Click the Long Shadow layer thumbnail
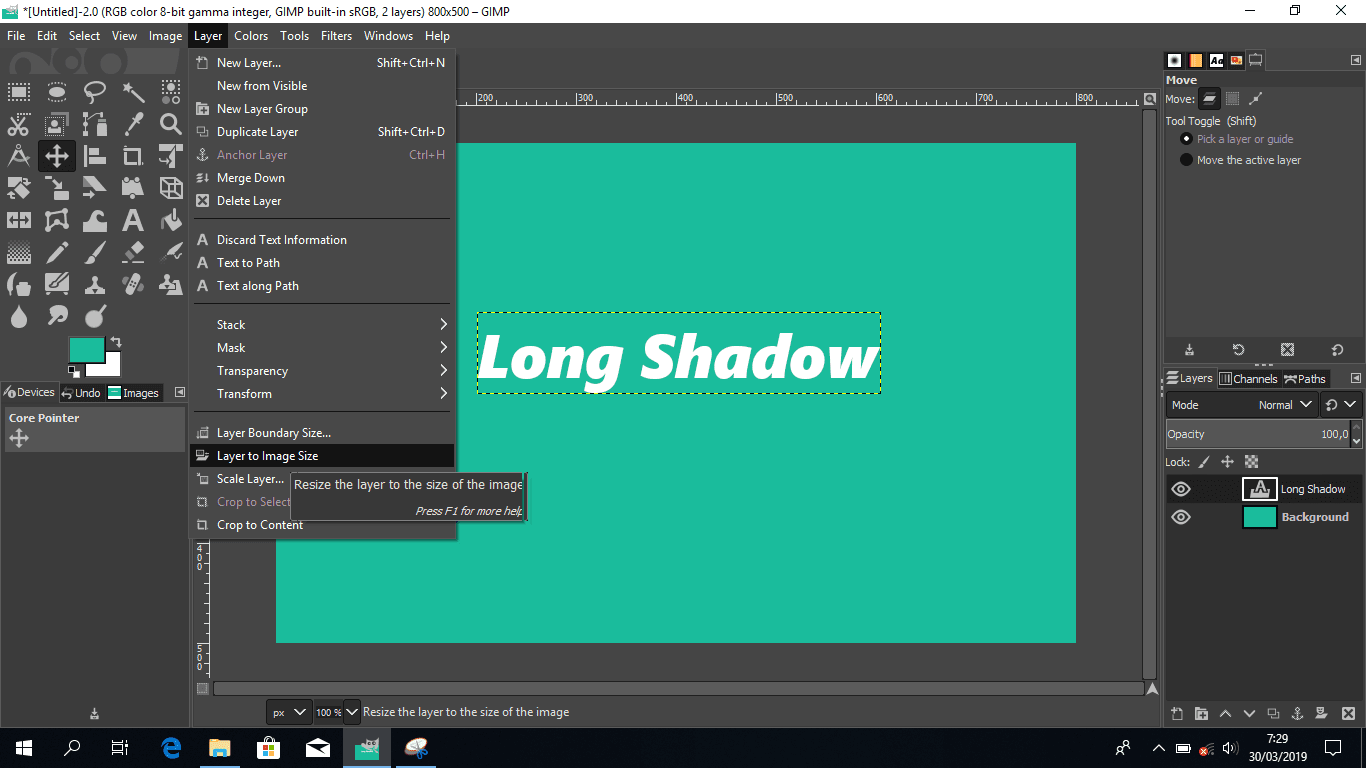The height and width of the screenshot is (768, 1366). (1260, 489)
